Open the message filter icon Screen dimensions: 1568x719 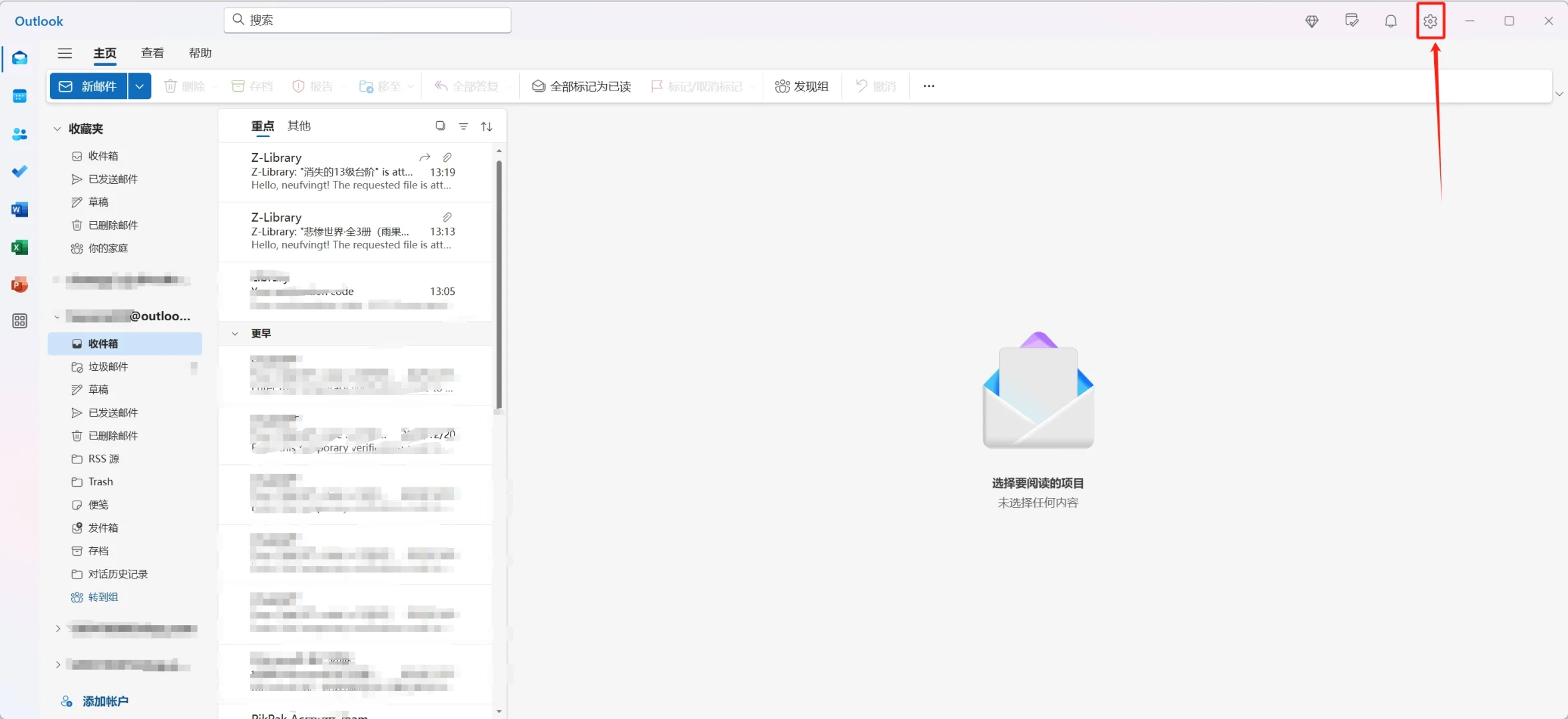[x=463, y=126]
